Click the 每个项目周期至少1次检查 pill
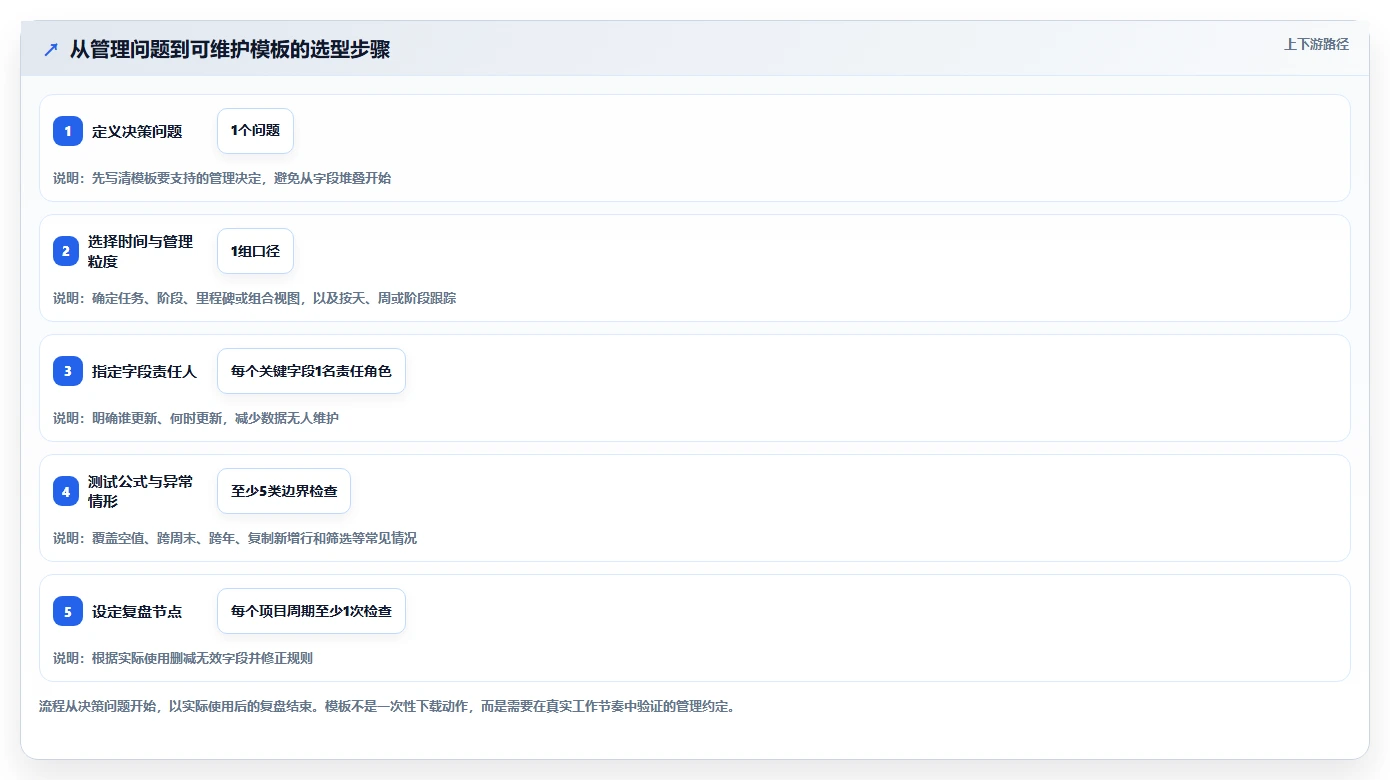 311,611
